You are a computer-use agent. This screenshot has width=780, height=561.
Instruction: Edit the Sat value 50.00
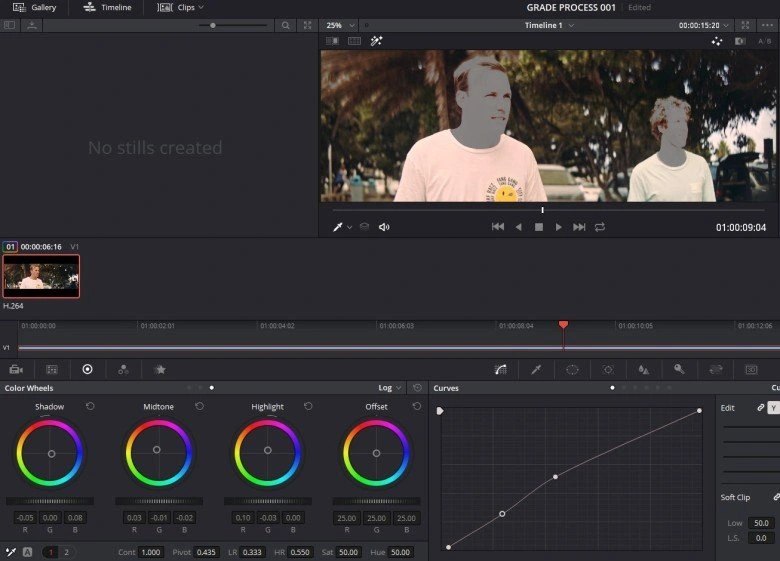click(348, 552)
